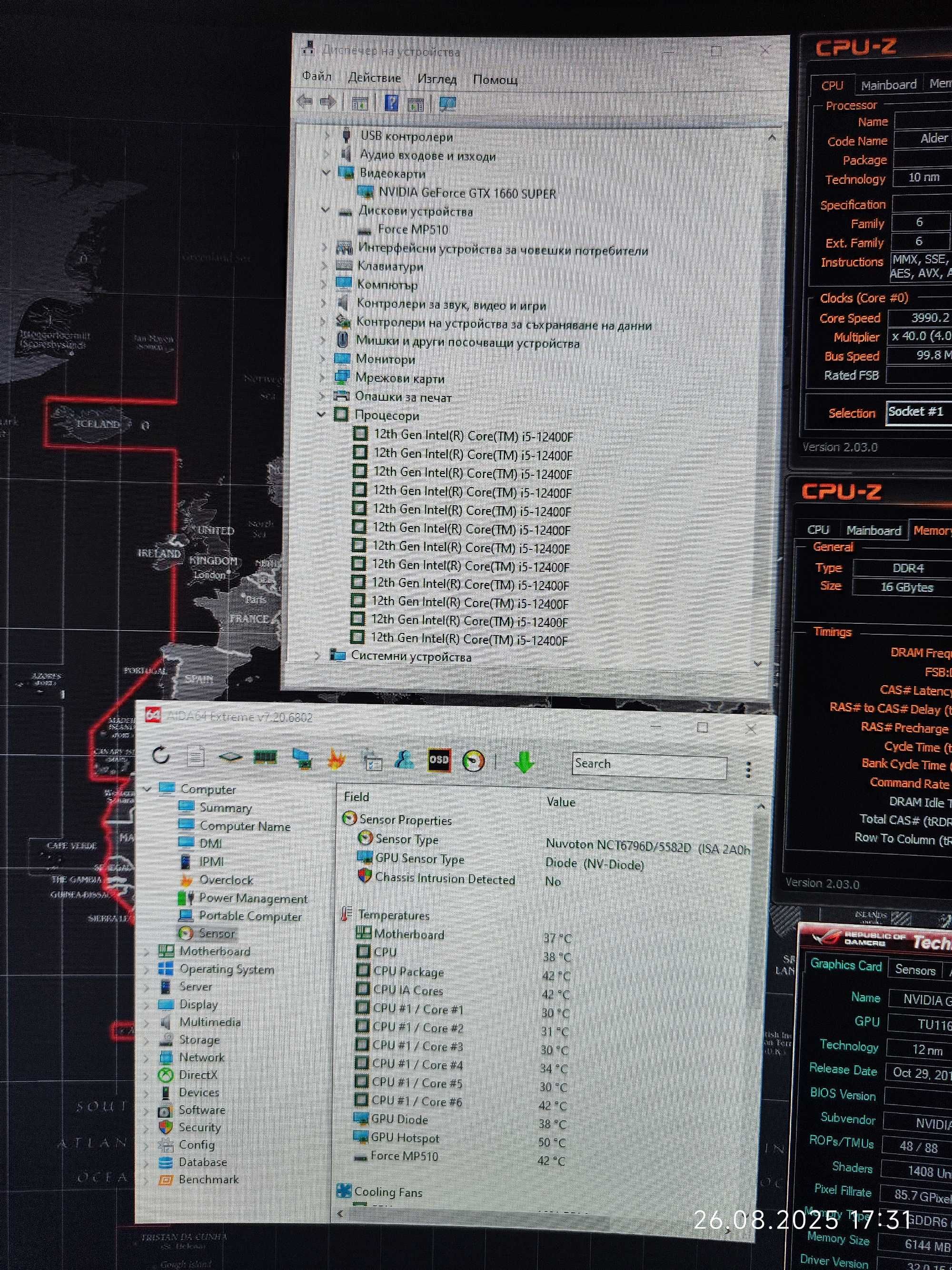This screenshot has width=952, height=1270.
Task: Open the Report document icon in AIDA64
Action: point(196,756)
